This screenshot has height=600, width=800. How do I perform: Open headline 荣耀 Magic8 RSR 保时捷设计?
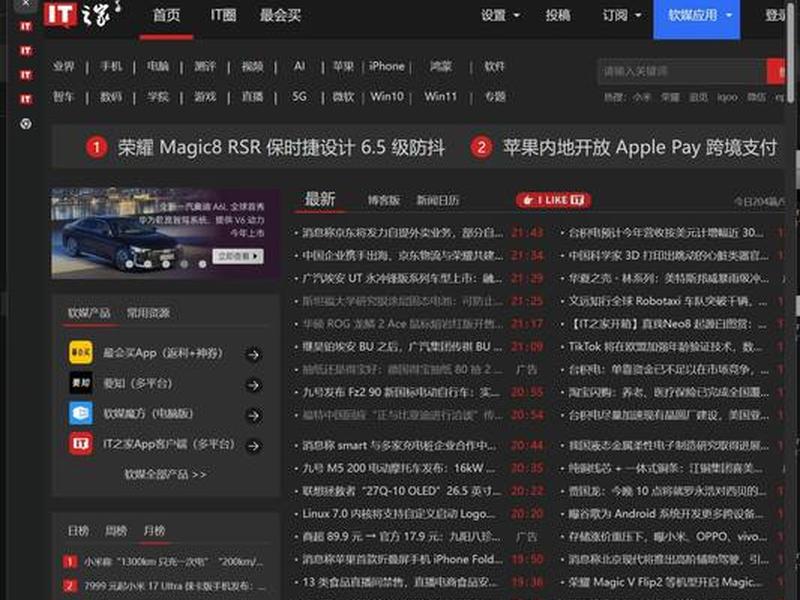point(281,148)
